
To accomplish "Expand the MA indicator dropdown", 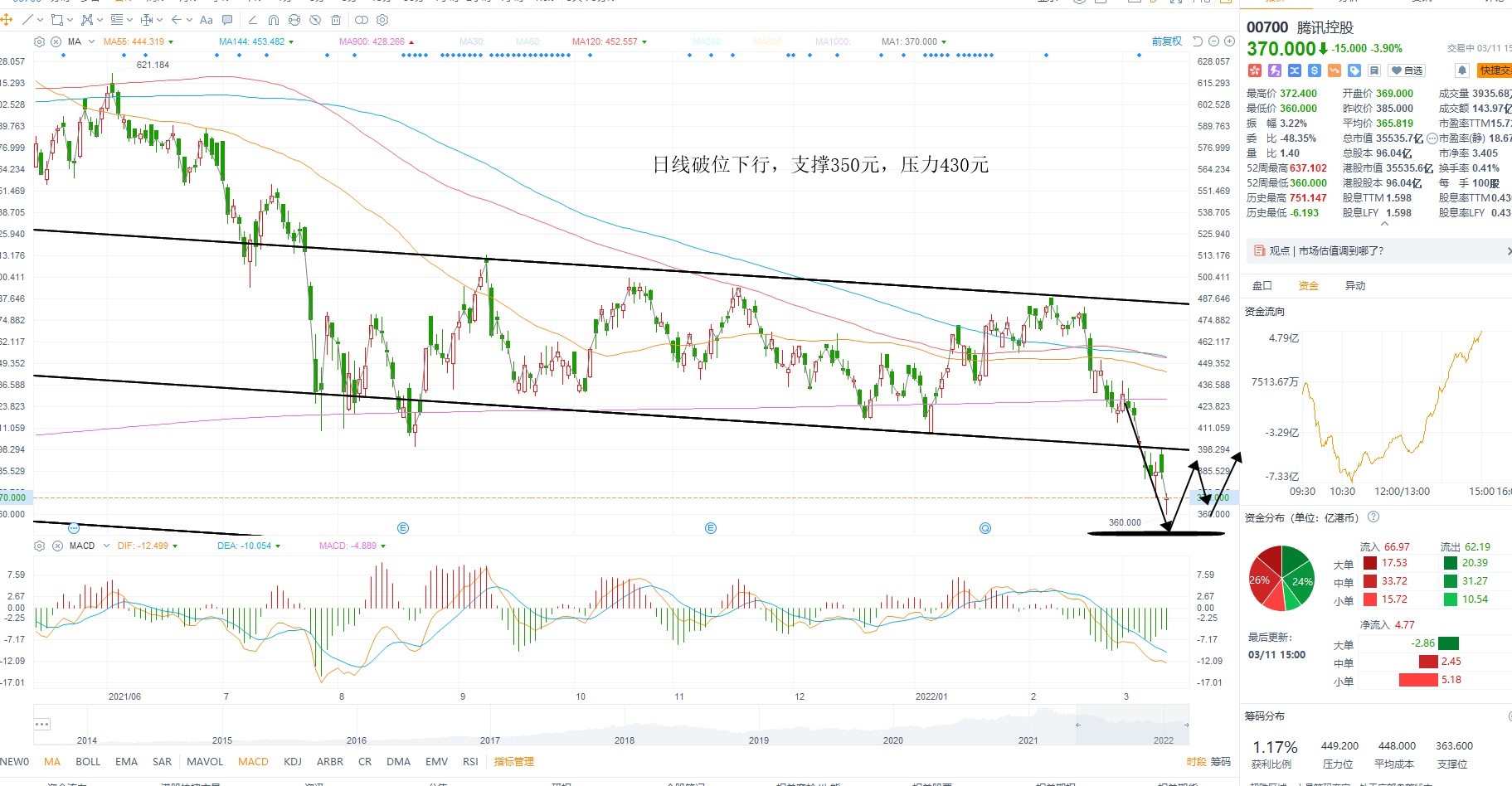I will [x=91, y=41].
